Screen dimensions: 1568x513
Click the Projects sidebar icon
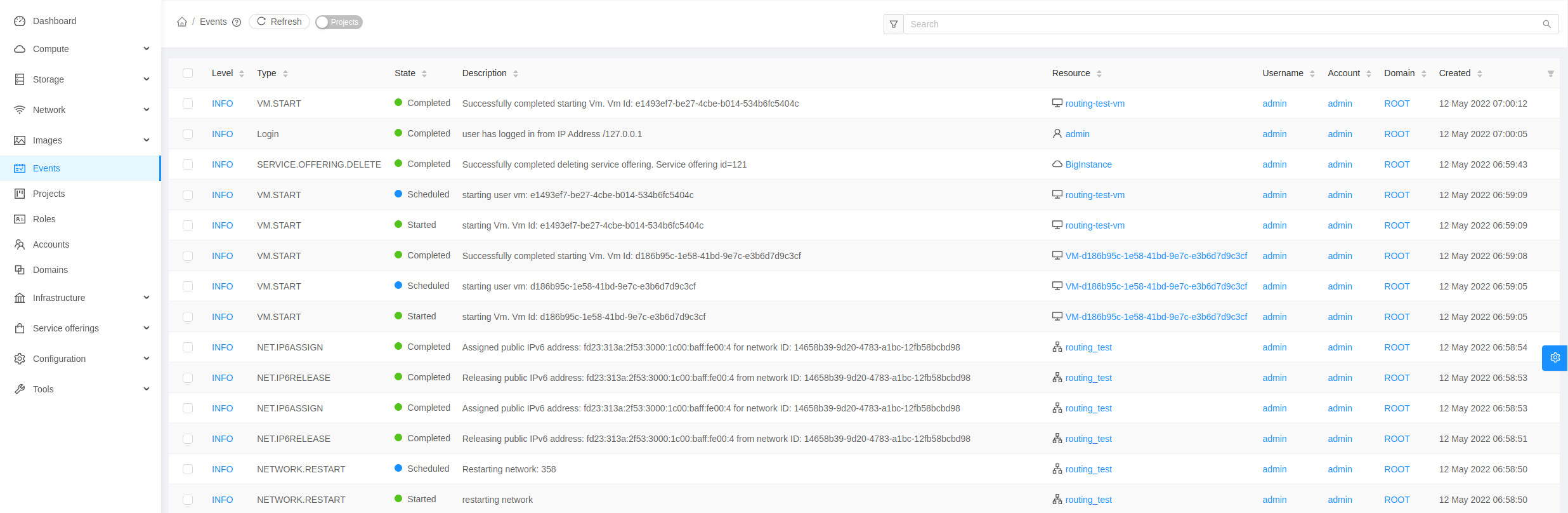click(20, 194)
